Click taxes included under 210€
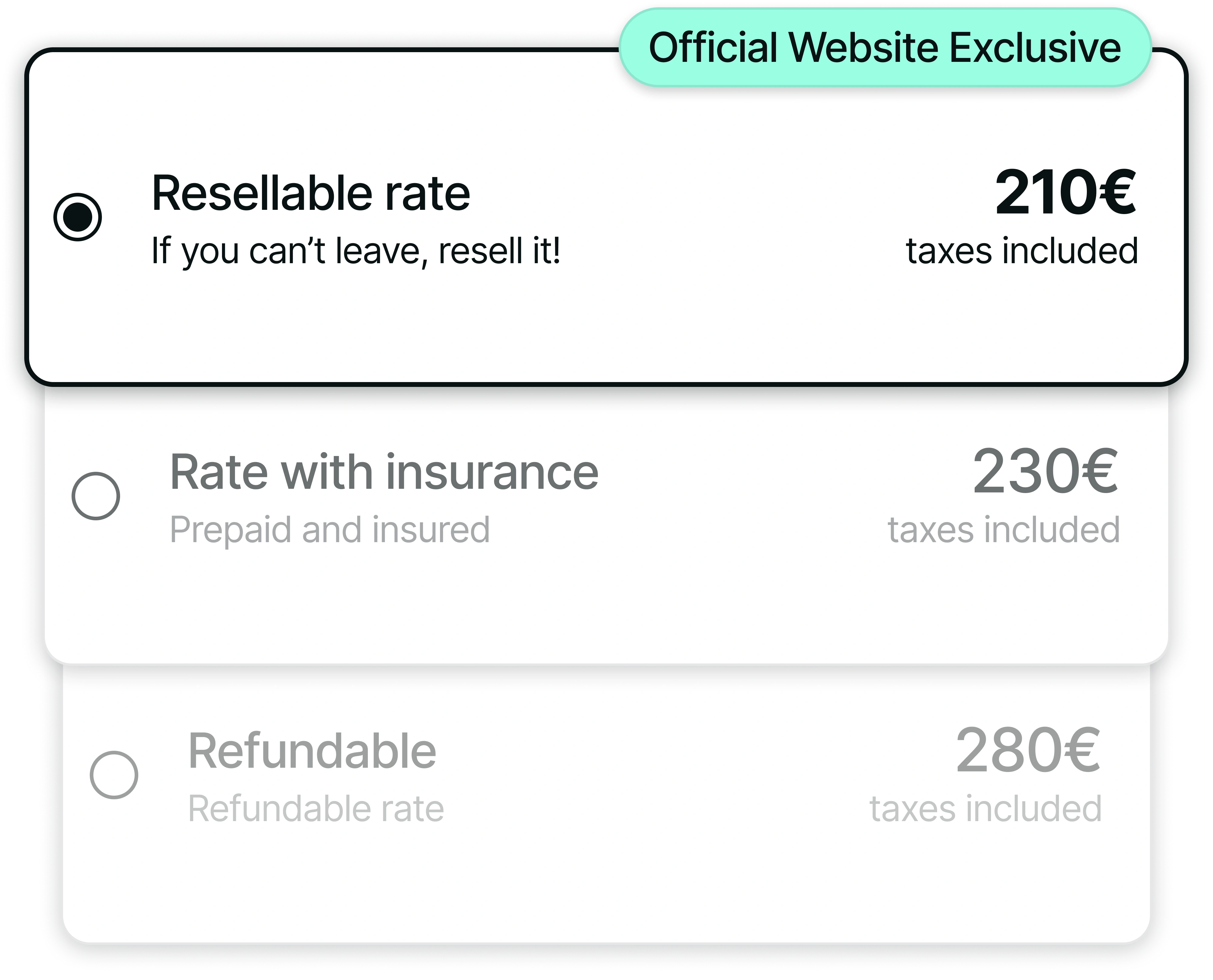 [1022, 251]
